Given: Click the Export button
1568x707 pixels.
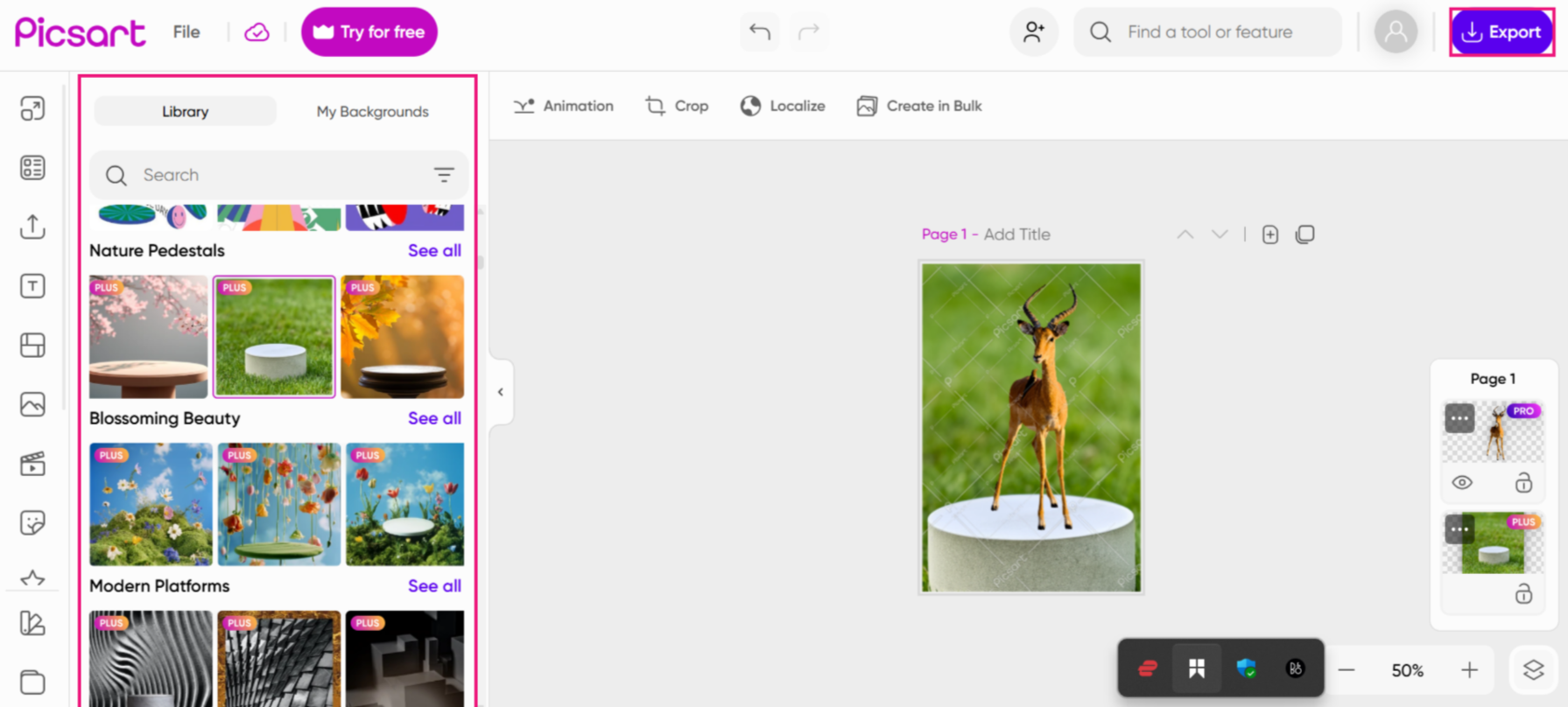Looking at the screenshot, I should coord(1502,32).
